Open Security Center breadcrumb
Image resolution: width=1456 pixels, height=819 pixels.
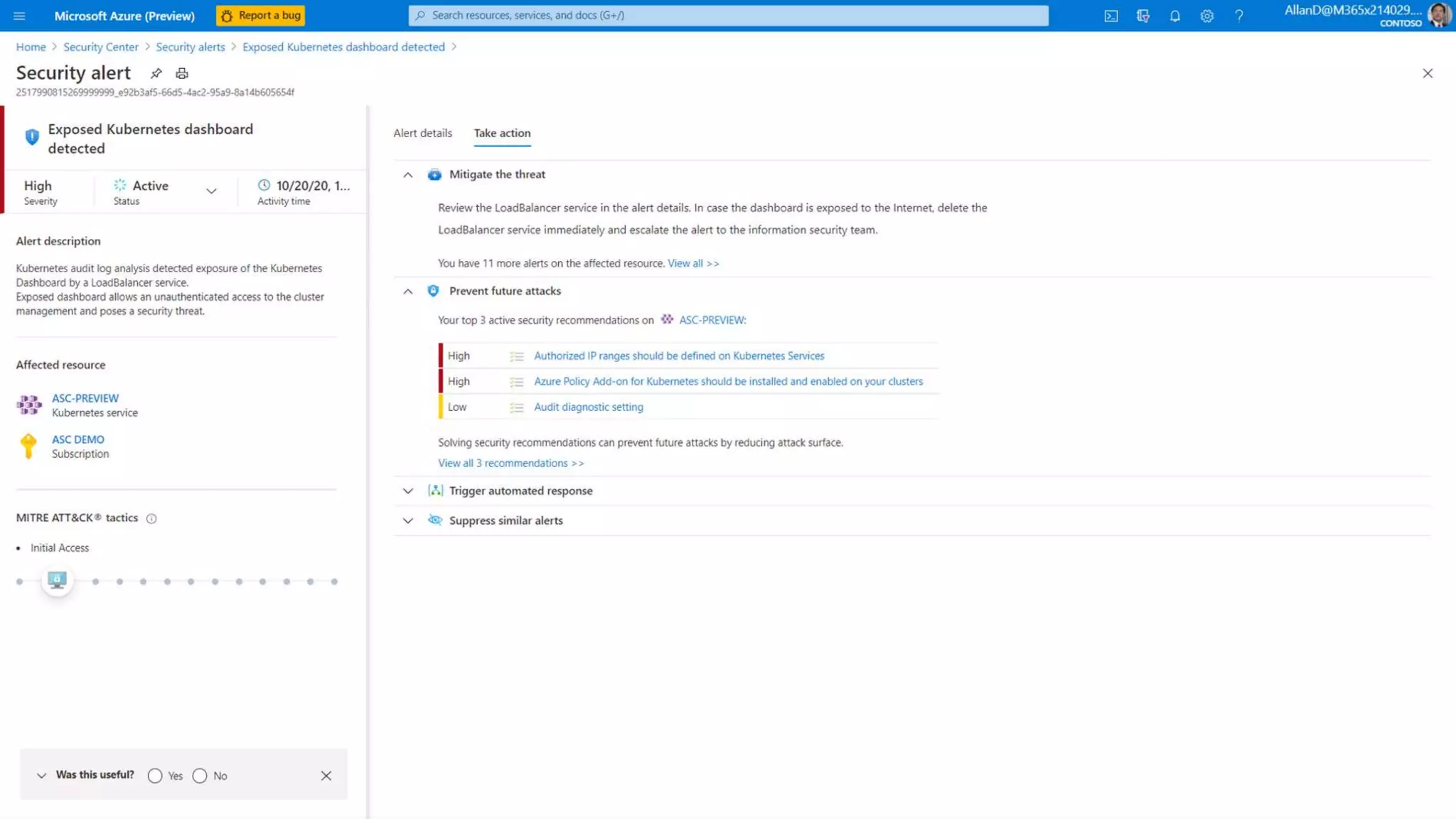pos(101,47)
